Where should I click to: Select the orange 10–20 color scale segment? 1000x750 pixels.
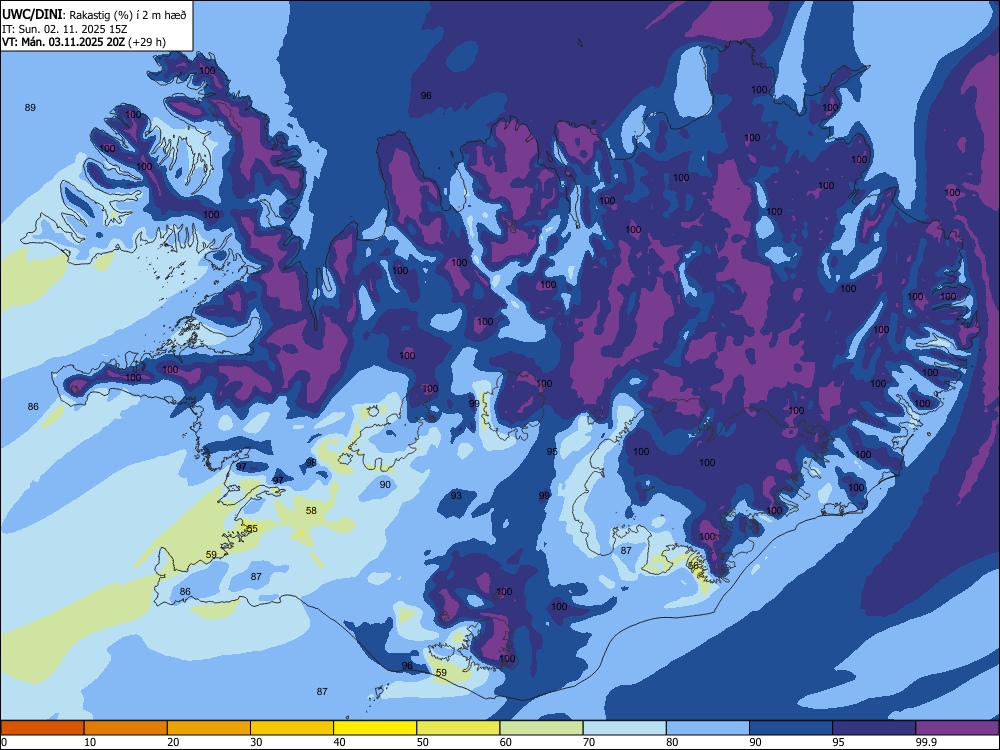click(x=126, y=728)
